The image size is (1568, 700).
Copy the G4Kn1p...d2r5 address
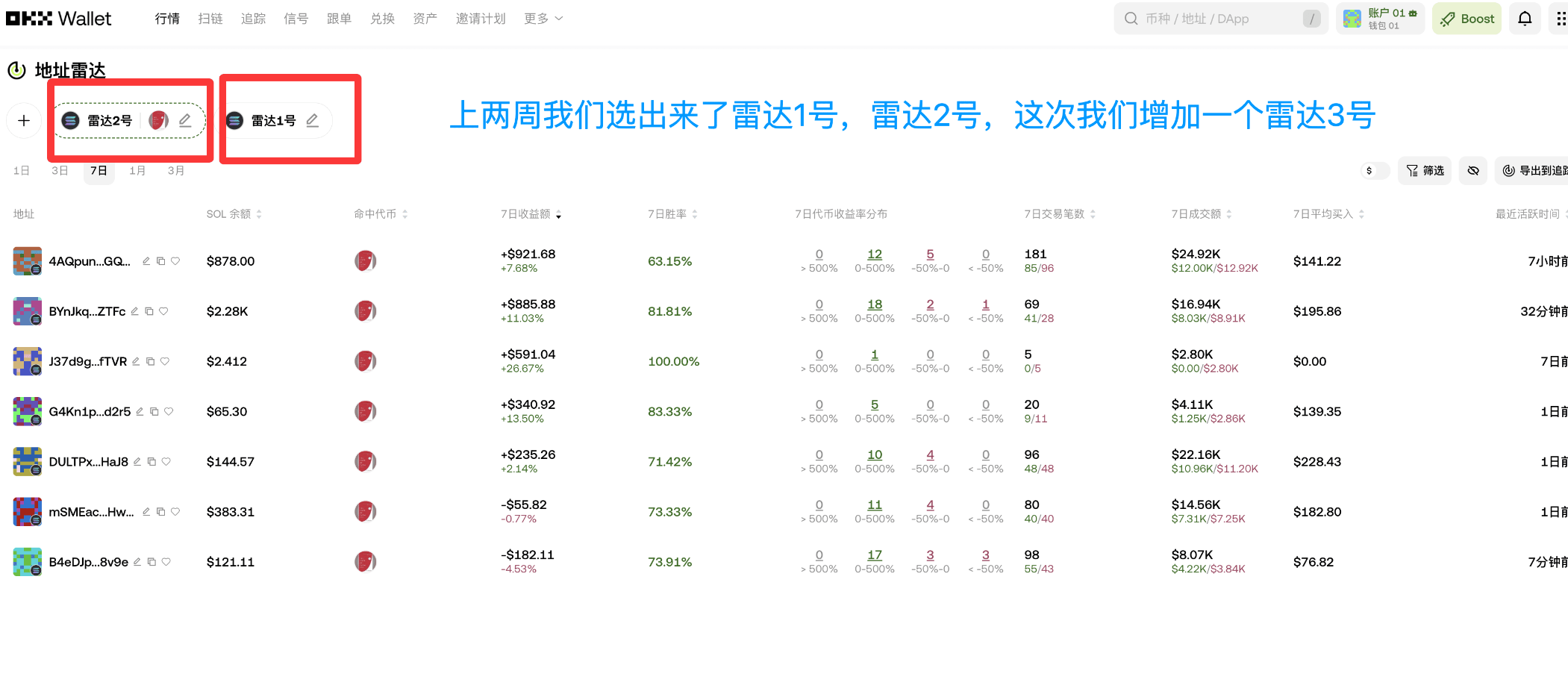[154, 411]
